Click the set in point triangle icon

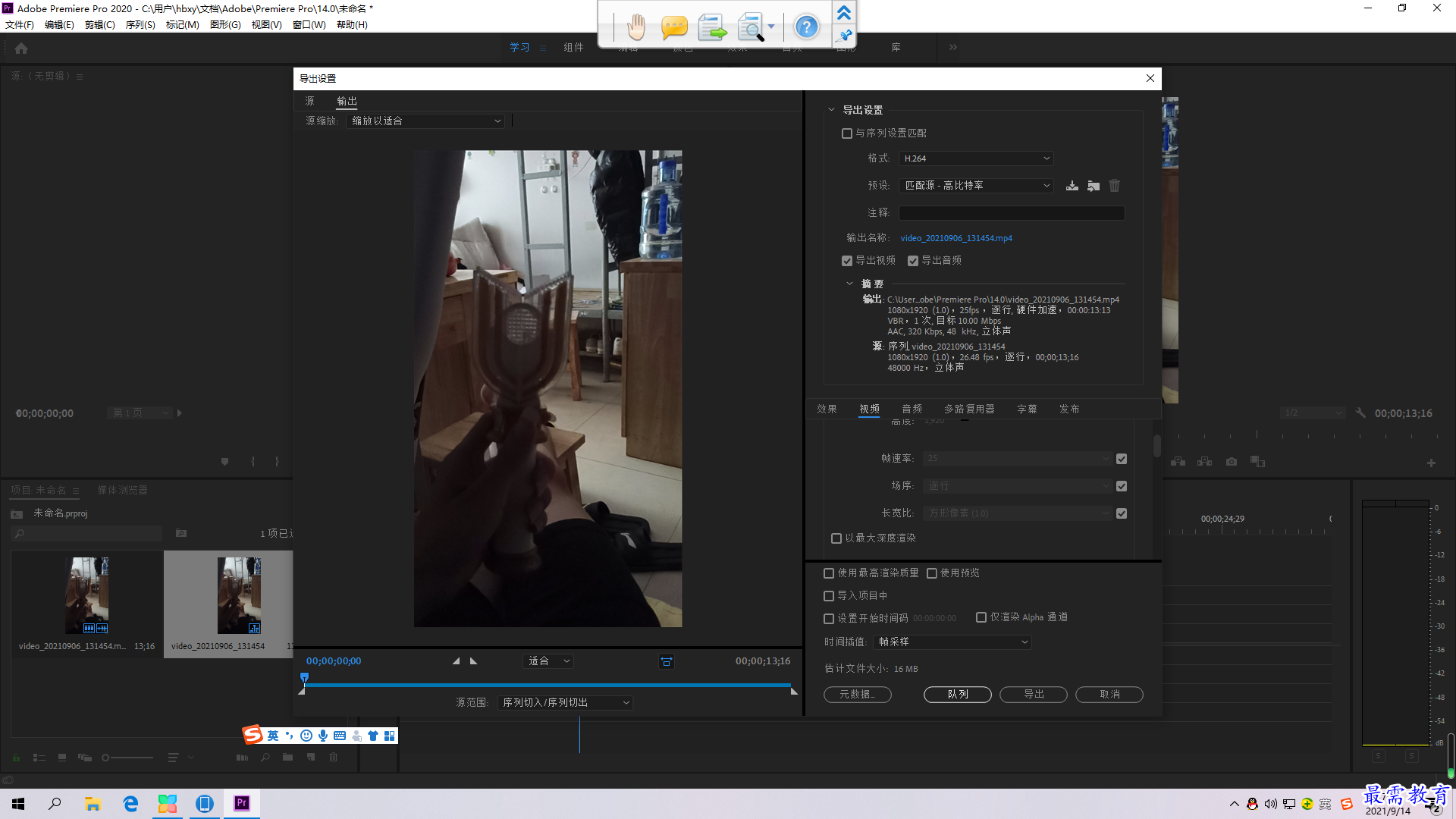click(456, 661)
